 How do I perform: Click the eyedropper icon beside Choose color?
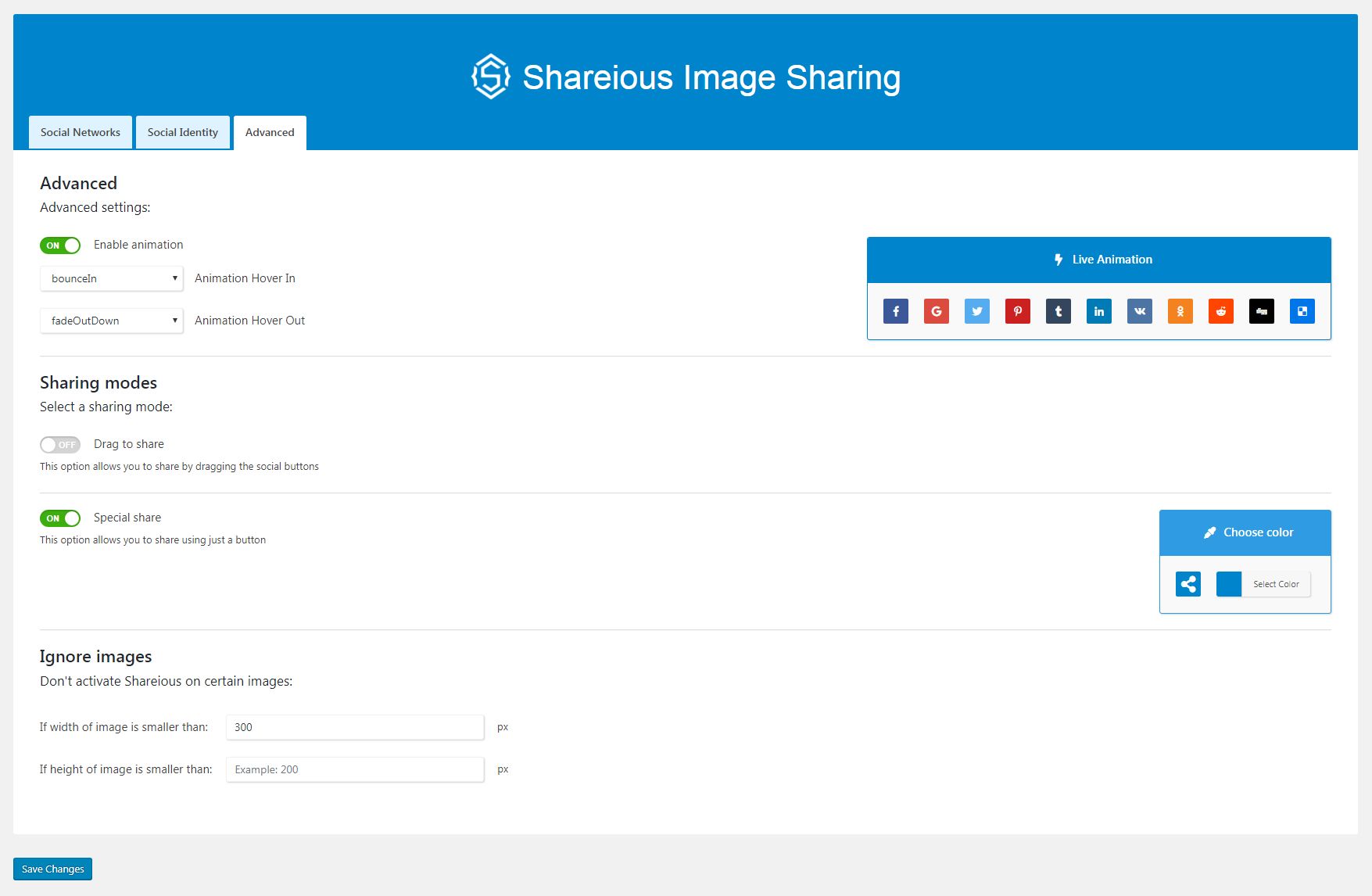point(1209,532)
